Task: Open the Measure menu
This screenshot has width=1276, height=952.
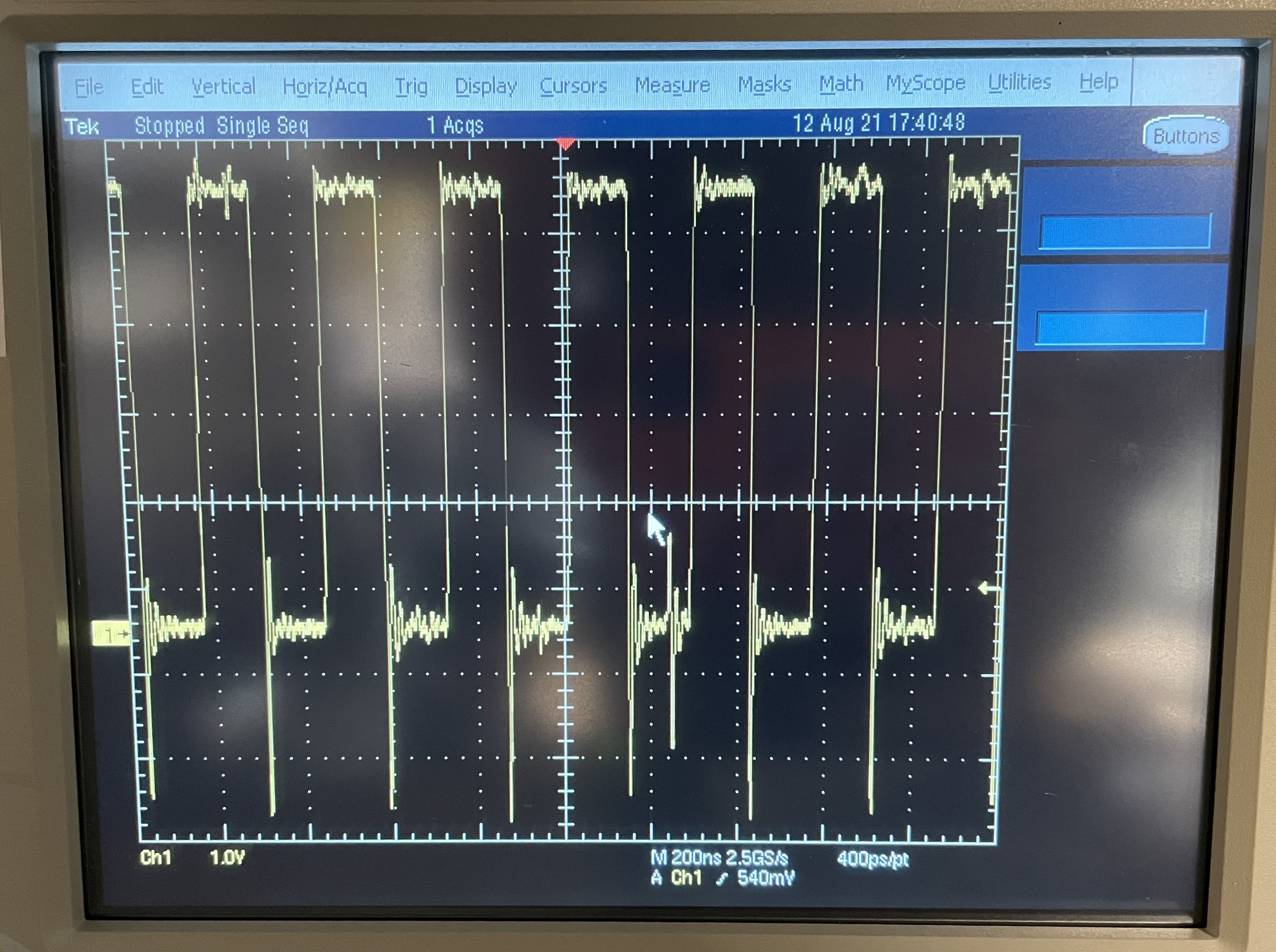Action: pyautogui.click(x=672, y=85)
